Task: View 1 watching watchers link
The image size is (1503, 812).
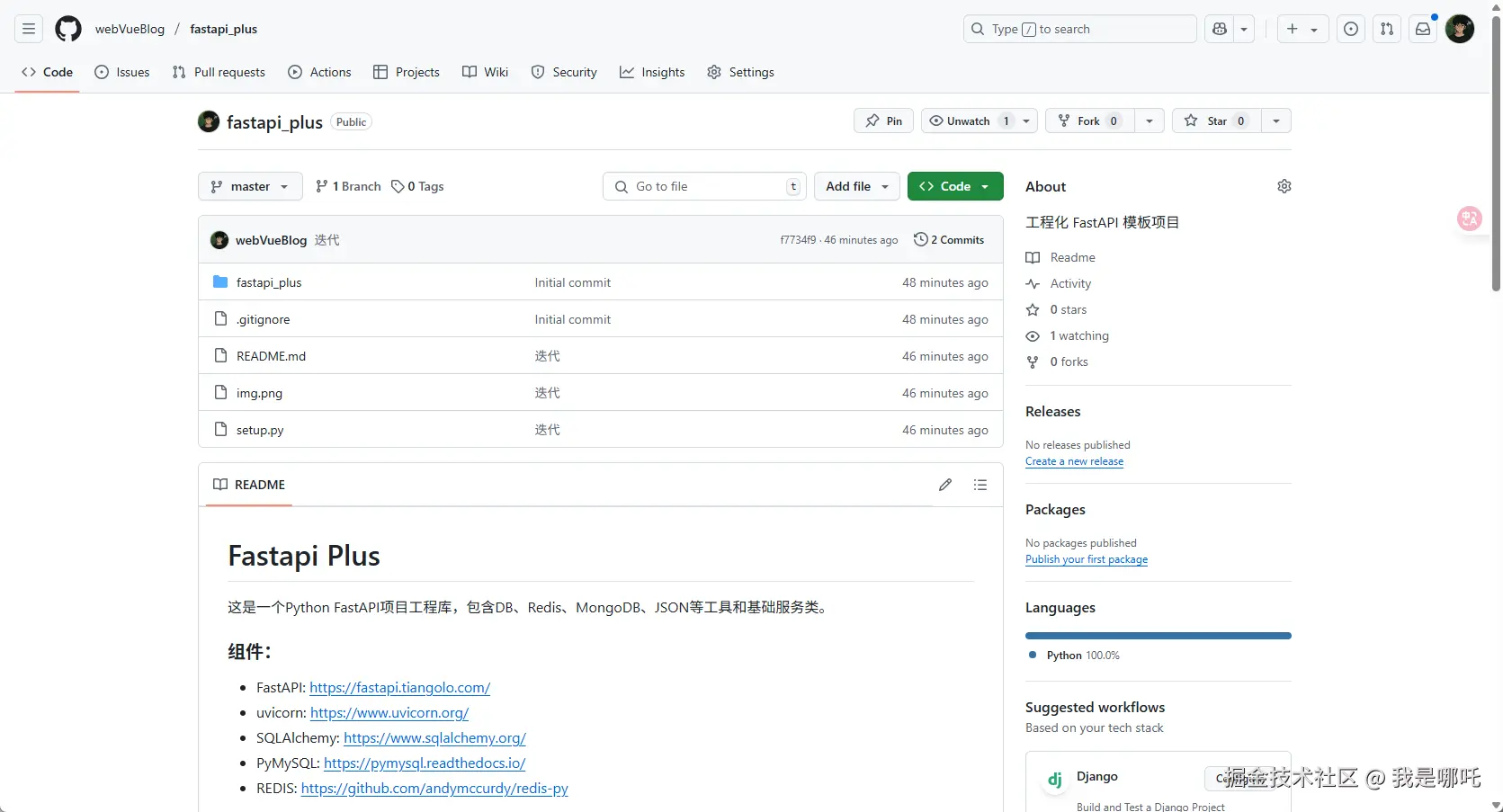Action: pos(1068,335)
